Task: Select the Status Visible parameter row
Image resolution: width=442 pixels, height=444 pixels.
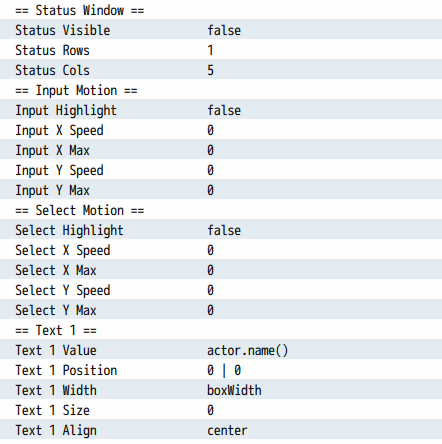Action: [221, 29]
